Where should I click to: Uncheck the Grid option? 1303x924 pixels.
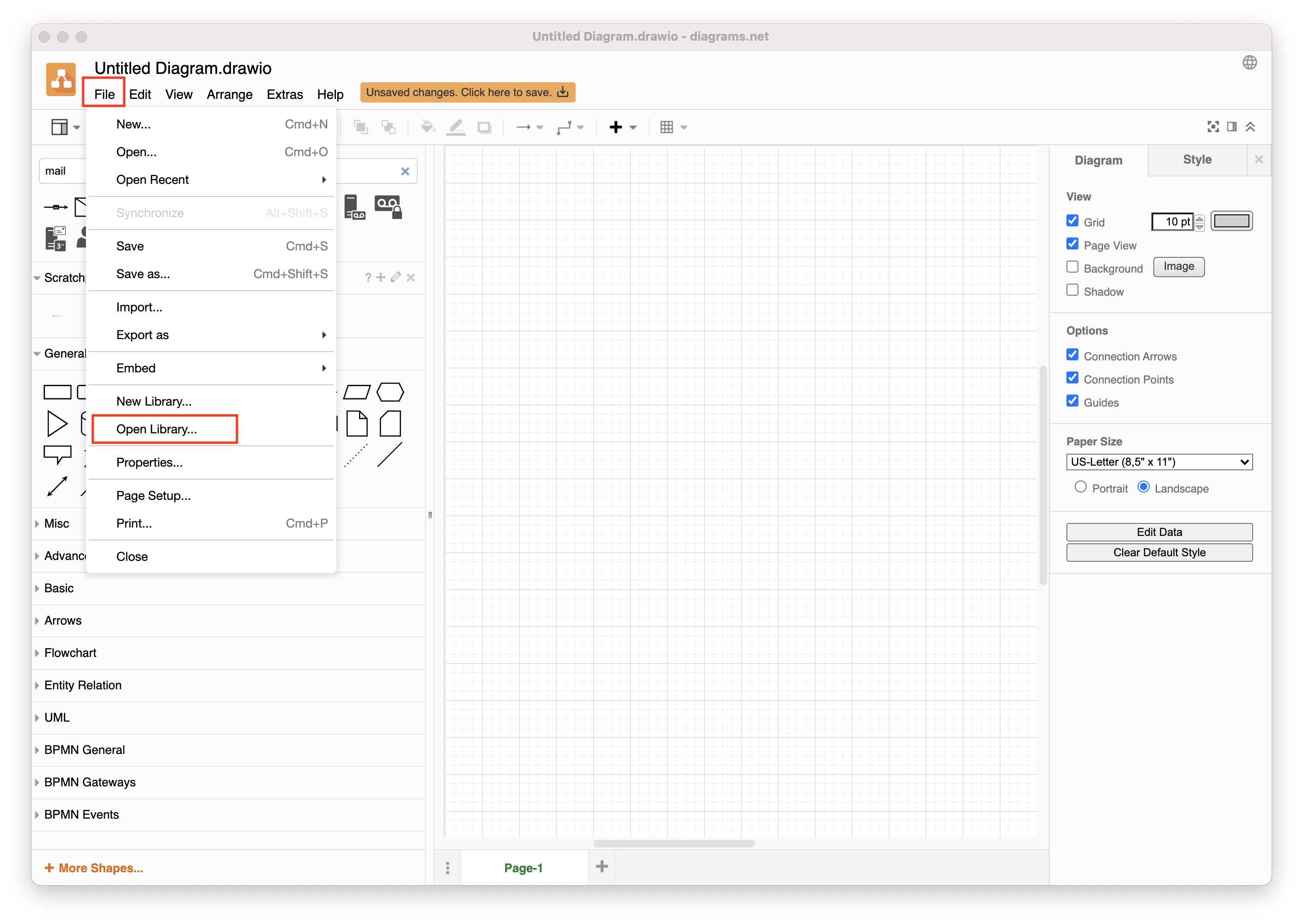[1072, 221]
